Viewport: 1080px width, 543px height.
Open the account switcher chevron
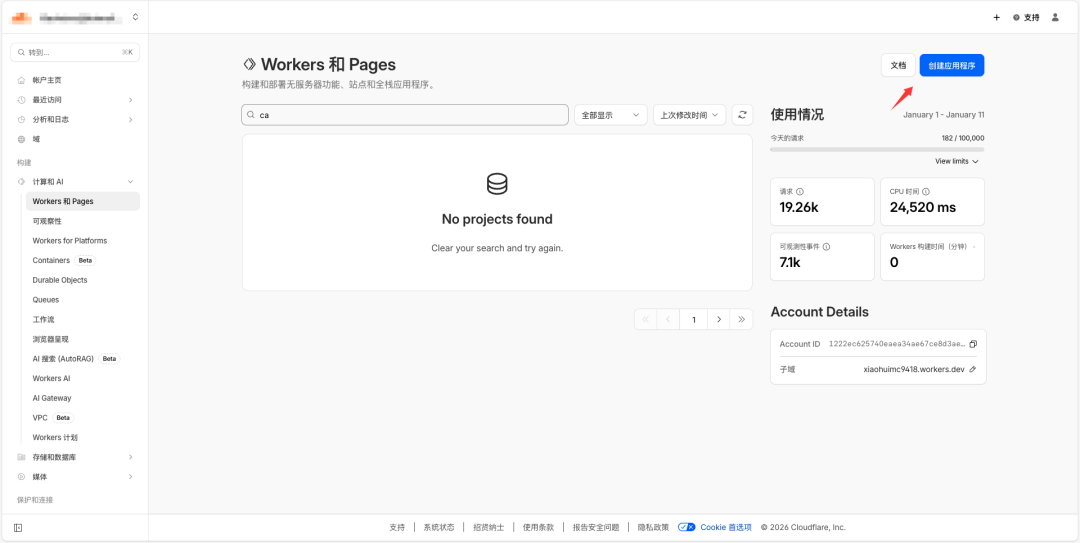(x=135, y=17)
